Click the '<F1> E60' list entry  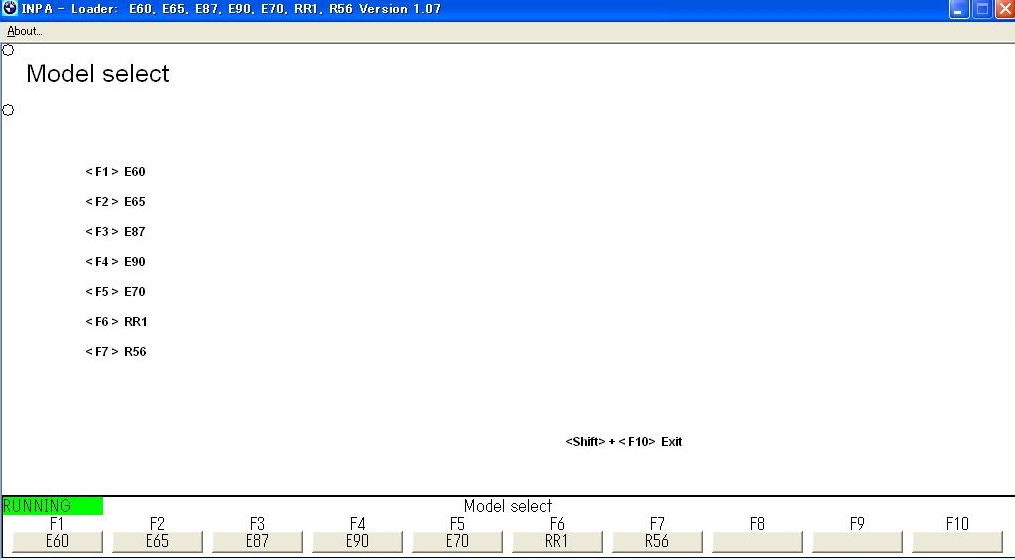[x=115, y=172]
